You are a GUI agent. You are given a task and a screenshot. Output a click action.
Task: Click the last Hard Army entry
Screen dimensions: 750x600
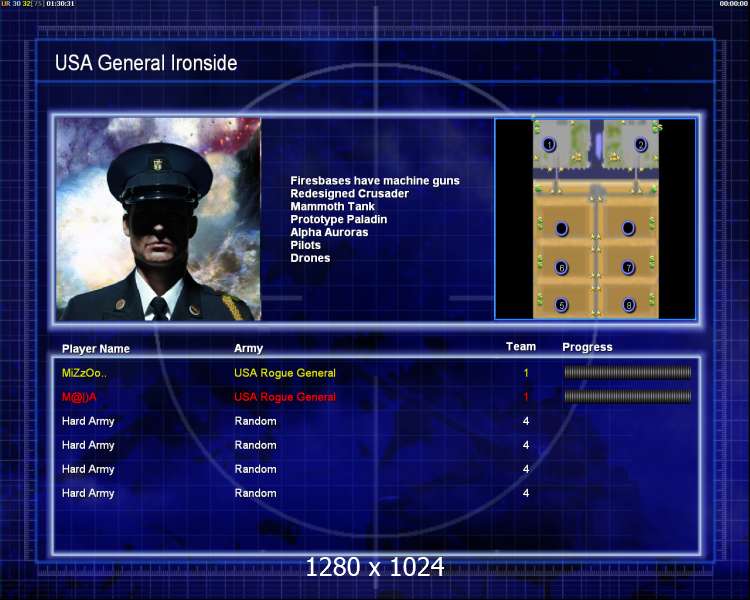(88, 493)
